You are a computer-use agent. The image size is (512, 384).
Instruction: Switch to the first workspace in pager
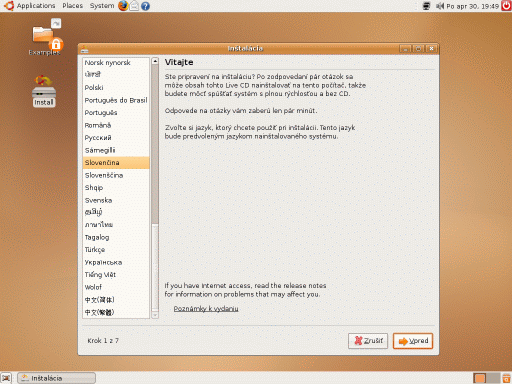tap(480, 378)
